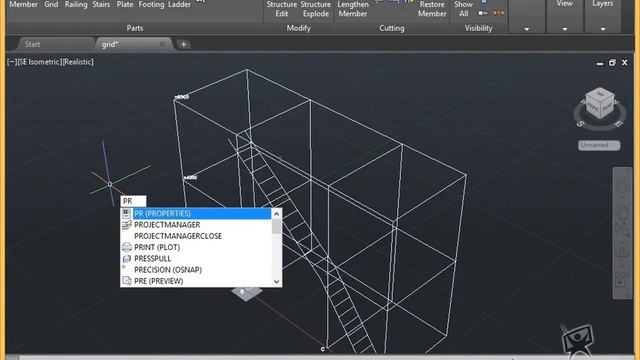Choose the Stairs tool
This screenshot has height=360, width=640.
tap(101, 4)
